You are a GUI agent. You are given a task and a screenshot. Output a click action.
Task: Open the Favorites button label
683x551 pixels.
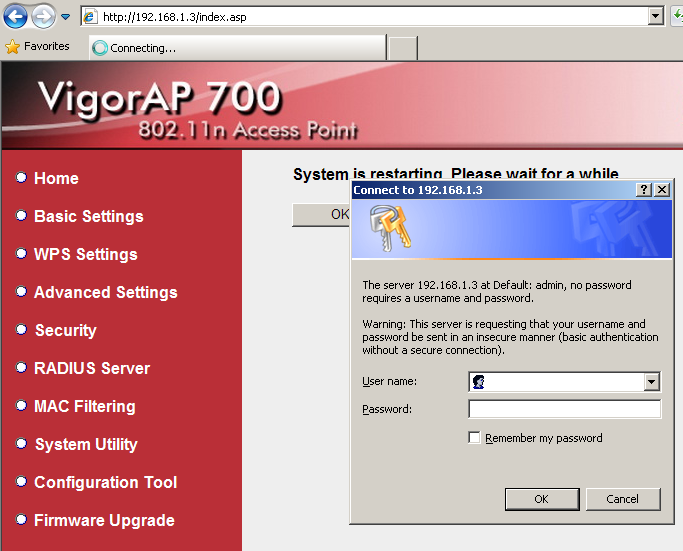coord(47,46)
